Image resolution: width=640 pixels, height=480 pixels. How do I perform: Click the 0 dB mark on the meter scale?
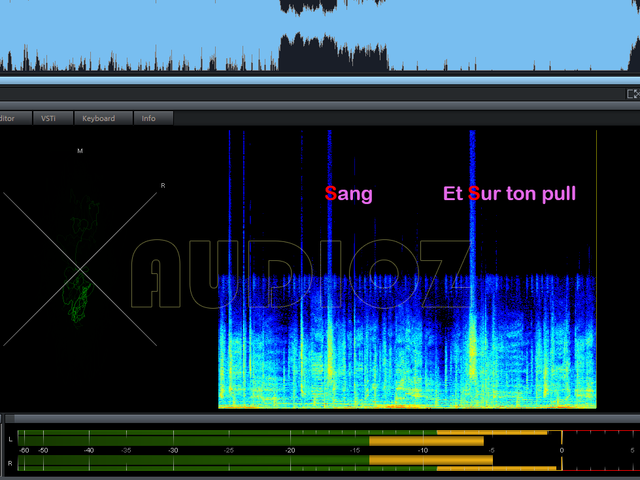pyautogui.click(x=562, y=451)
